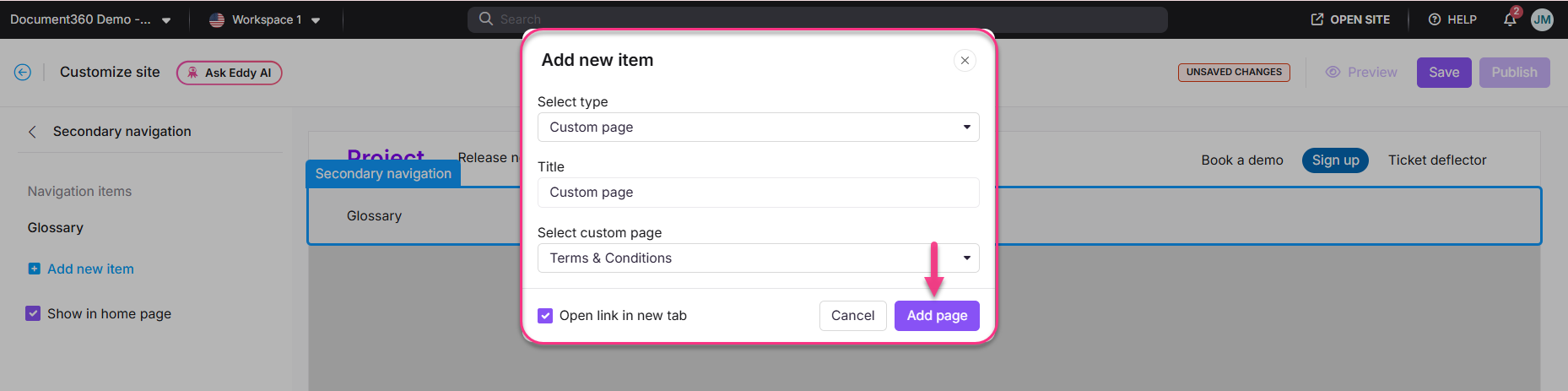This screenshot has height=391, width=1568.
Task: Click the Title text field
Action: tap(758, 193)
